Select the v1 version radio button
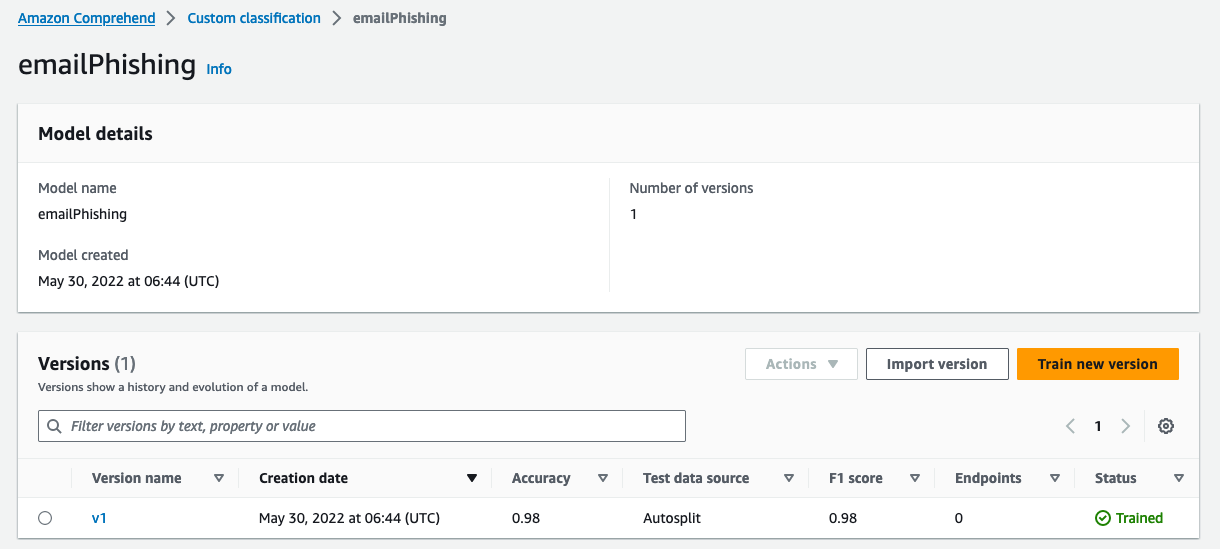The image size is (1220, 549). coord(45,518)
